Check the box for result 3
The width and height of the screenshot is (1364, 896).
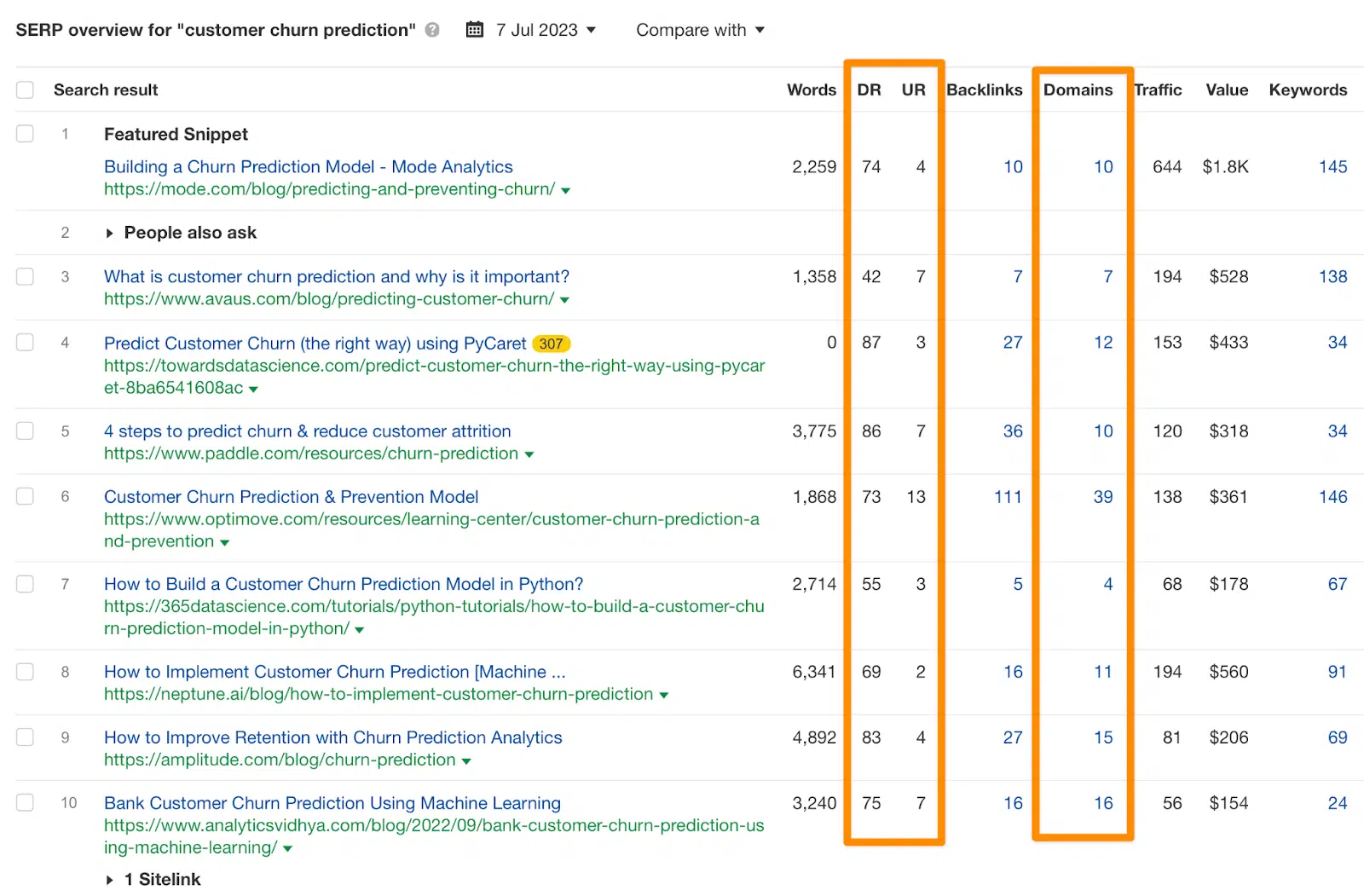26,276
